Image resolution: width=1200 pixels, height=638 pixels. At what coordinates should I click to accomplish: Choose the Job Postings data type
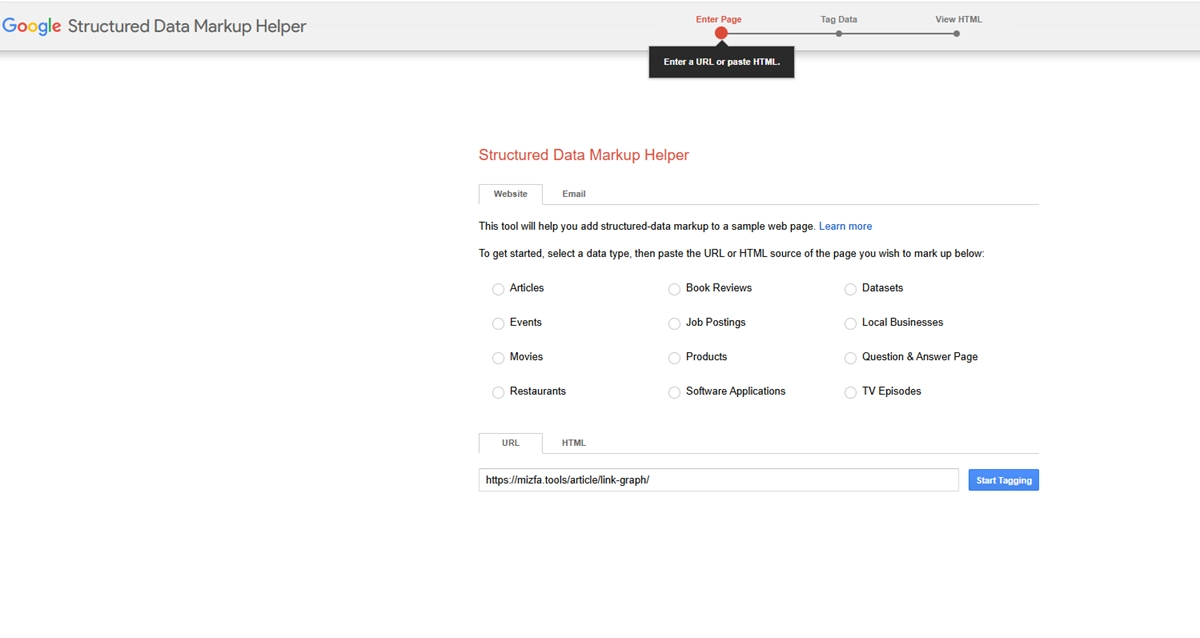pos(674,323)
